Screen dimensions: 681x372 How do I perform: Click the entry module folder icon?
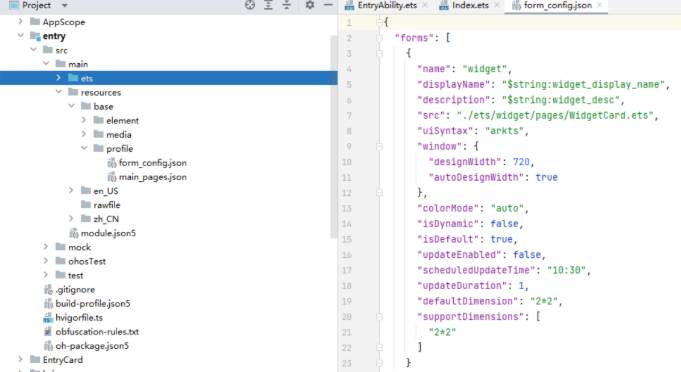tap(35, 36)
